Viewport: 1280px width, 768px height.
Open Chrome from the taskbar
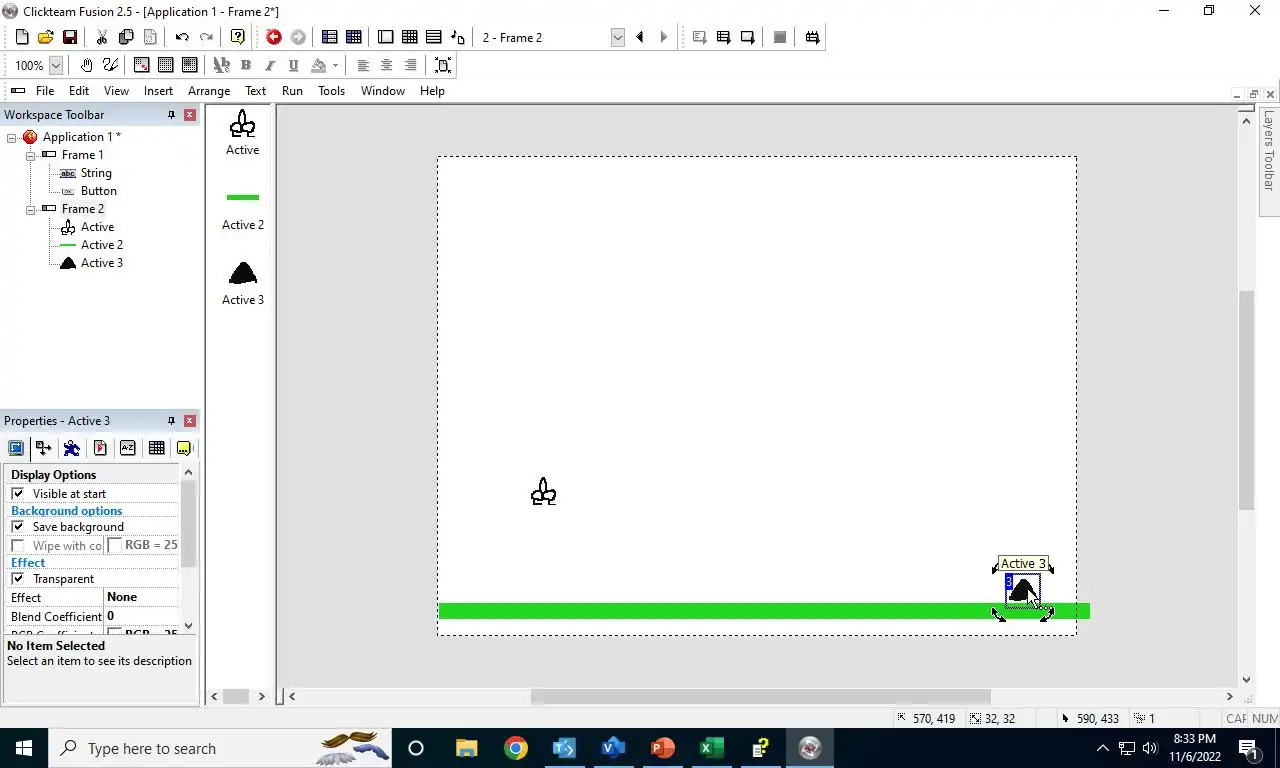click(516, 748)
